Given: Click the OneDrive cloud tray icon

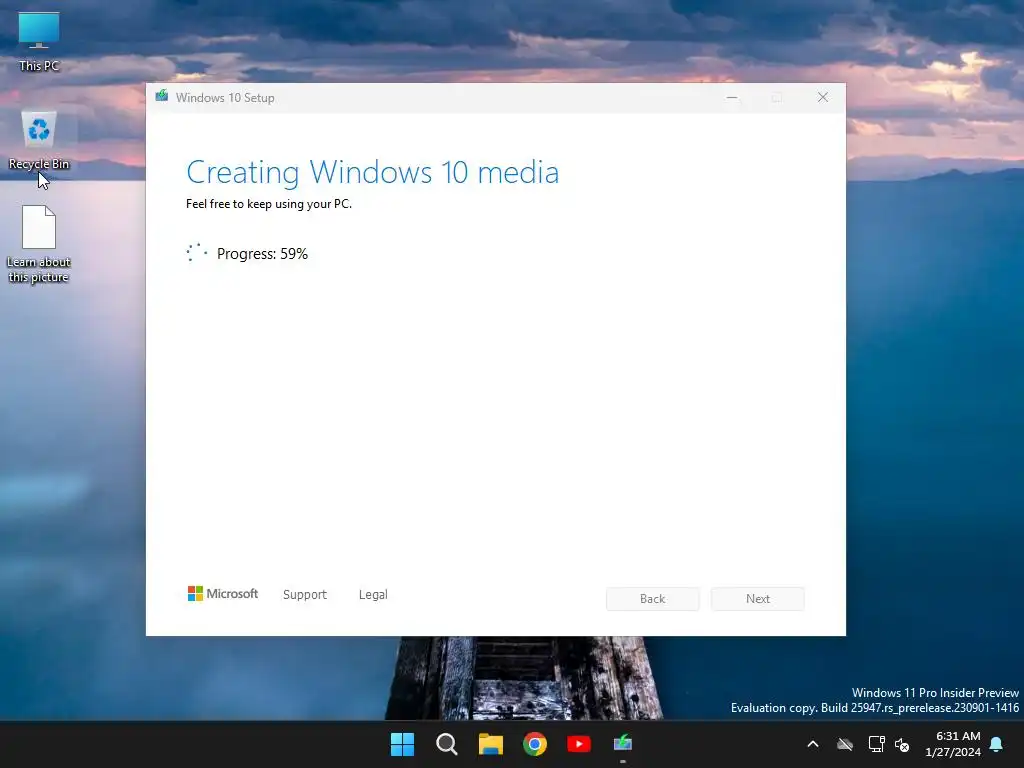Looking at the screenshot, I should (845, 744).
